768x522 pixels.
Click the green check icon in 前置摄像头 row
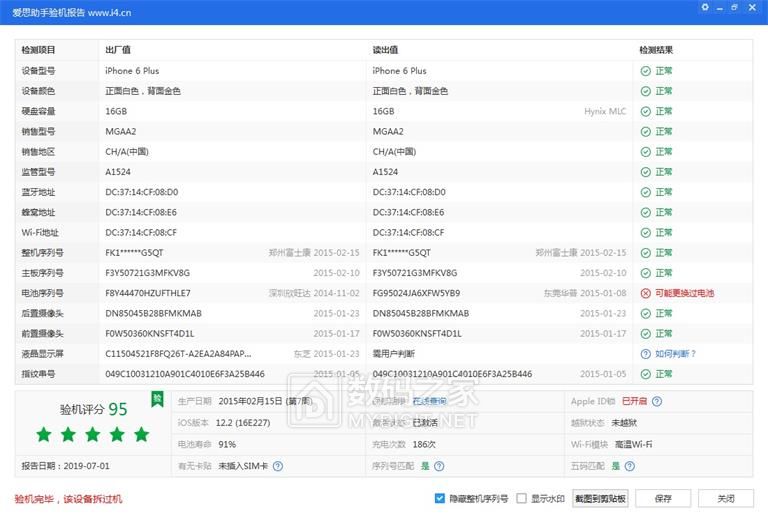point(646,333)
